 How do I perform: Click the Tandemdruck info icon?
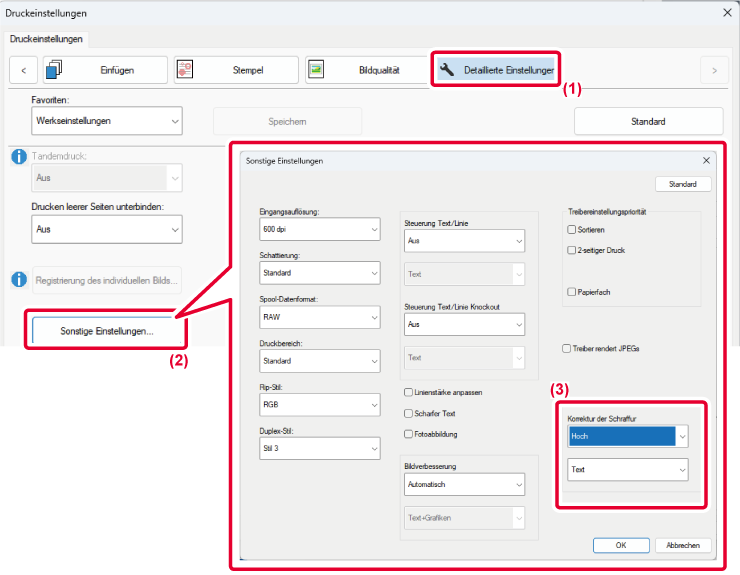(17, 156)
